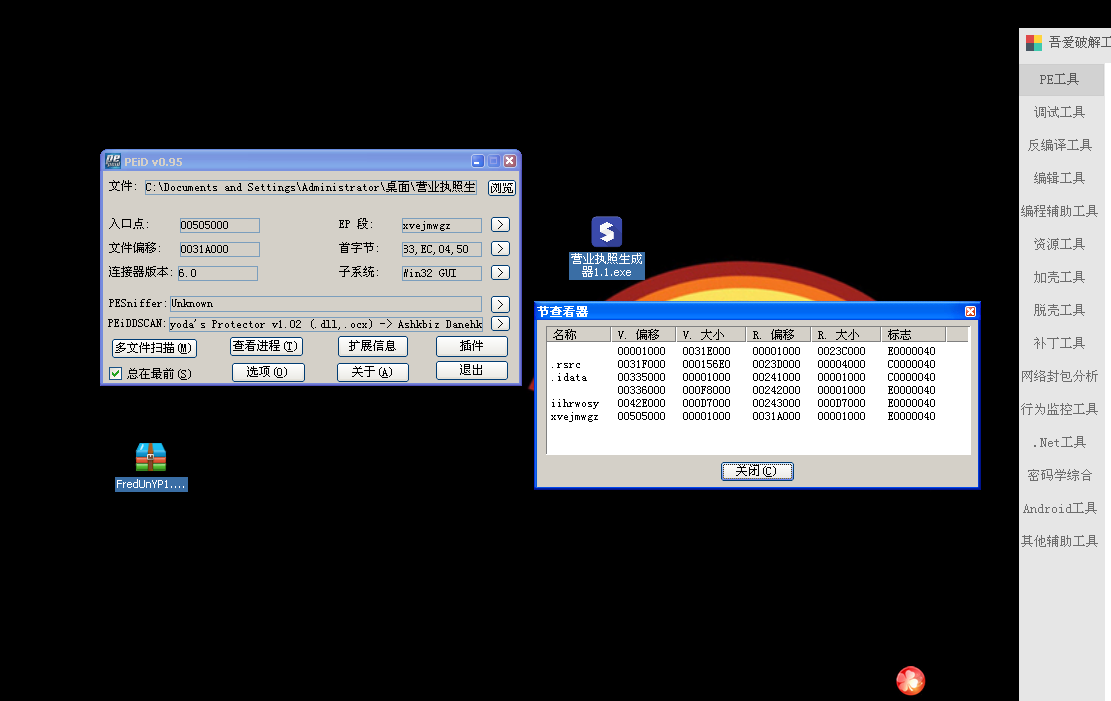This screenshot has width=1111, height=701.
Task: Open the 行为监控工具 category
Action: point(1060,409)
